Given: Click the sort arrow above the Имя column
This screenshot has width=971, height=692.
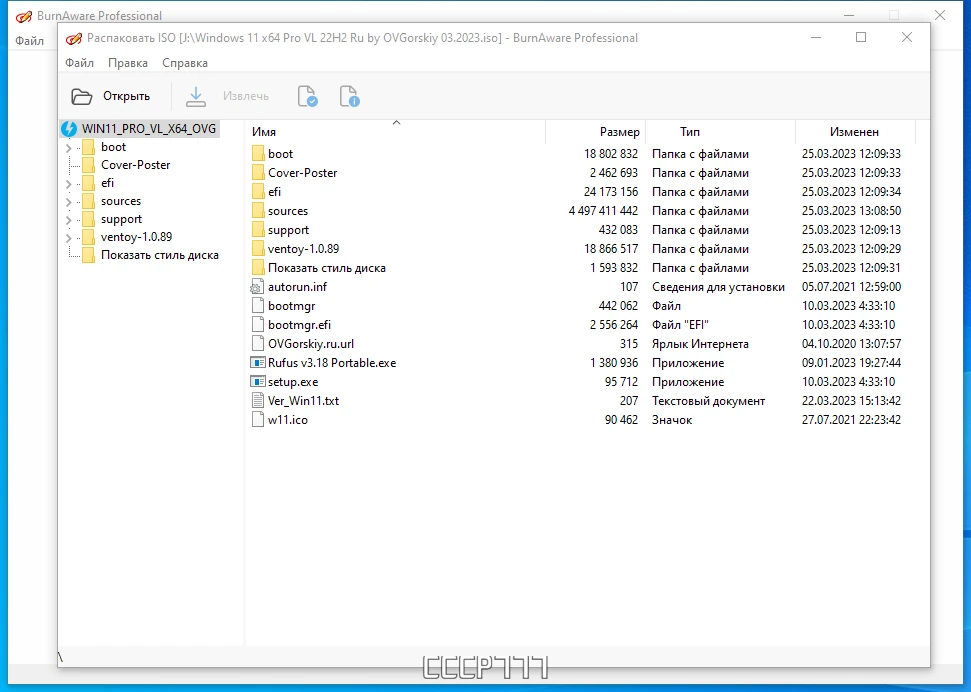Looking at the screenshot, I should pyautogui.click(x=396, y=123).
